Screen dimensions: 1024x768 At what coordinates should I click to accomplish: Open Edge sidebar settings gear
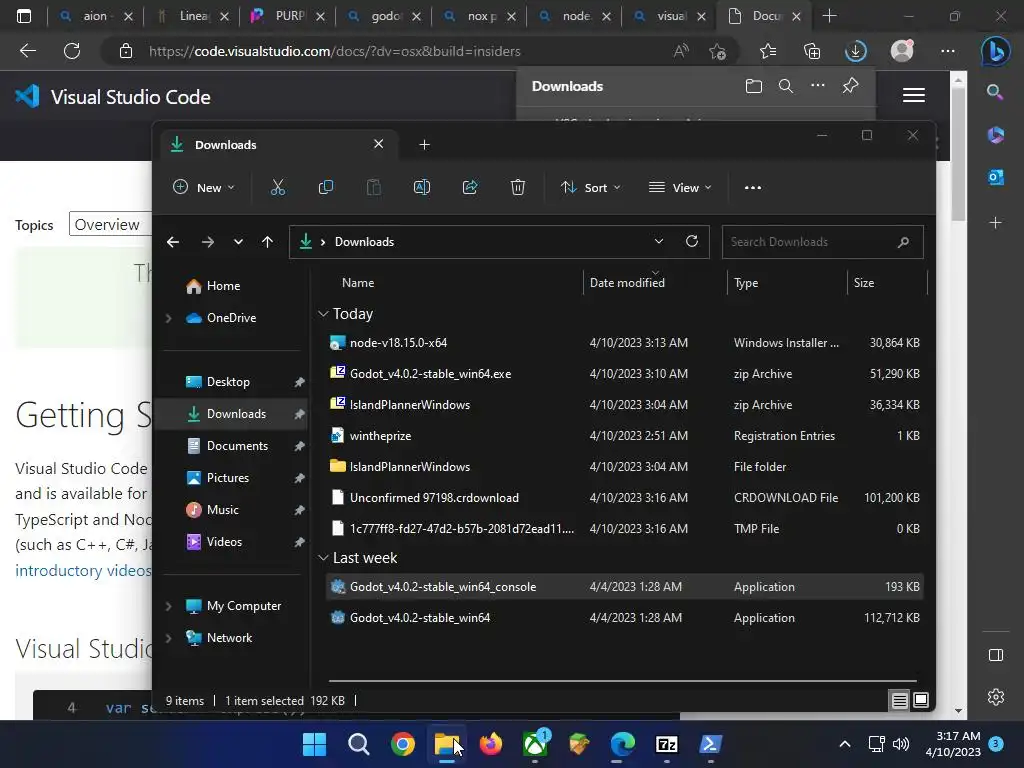[x=995, y=697]
